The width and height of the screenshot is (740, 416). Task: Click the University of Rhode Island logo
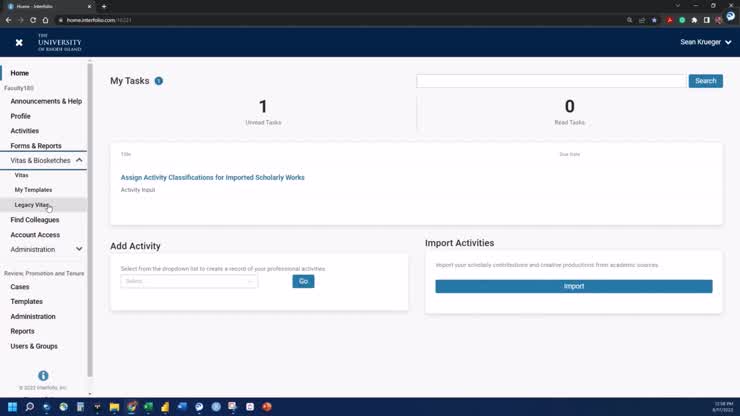click(59, 42)
